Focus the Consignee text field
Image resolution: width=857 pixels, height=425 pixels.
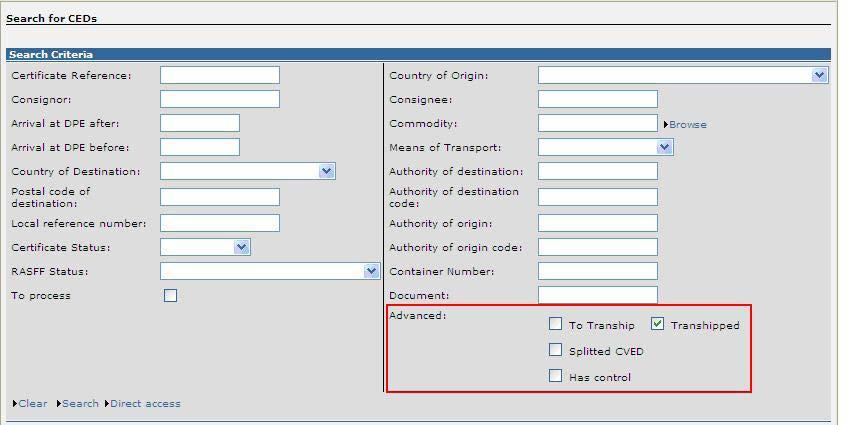click(x=598, y=99)
